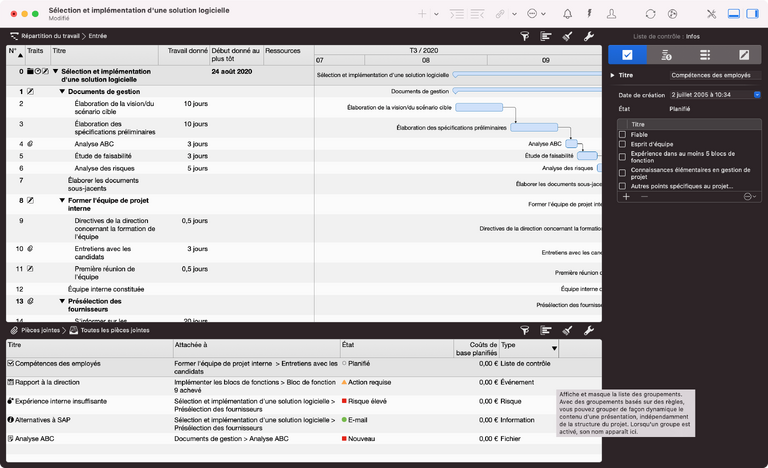
Task: Click the wrench settings icon above Gantt
Action: 588,35
